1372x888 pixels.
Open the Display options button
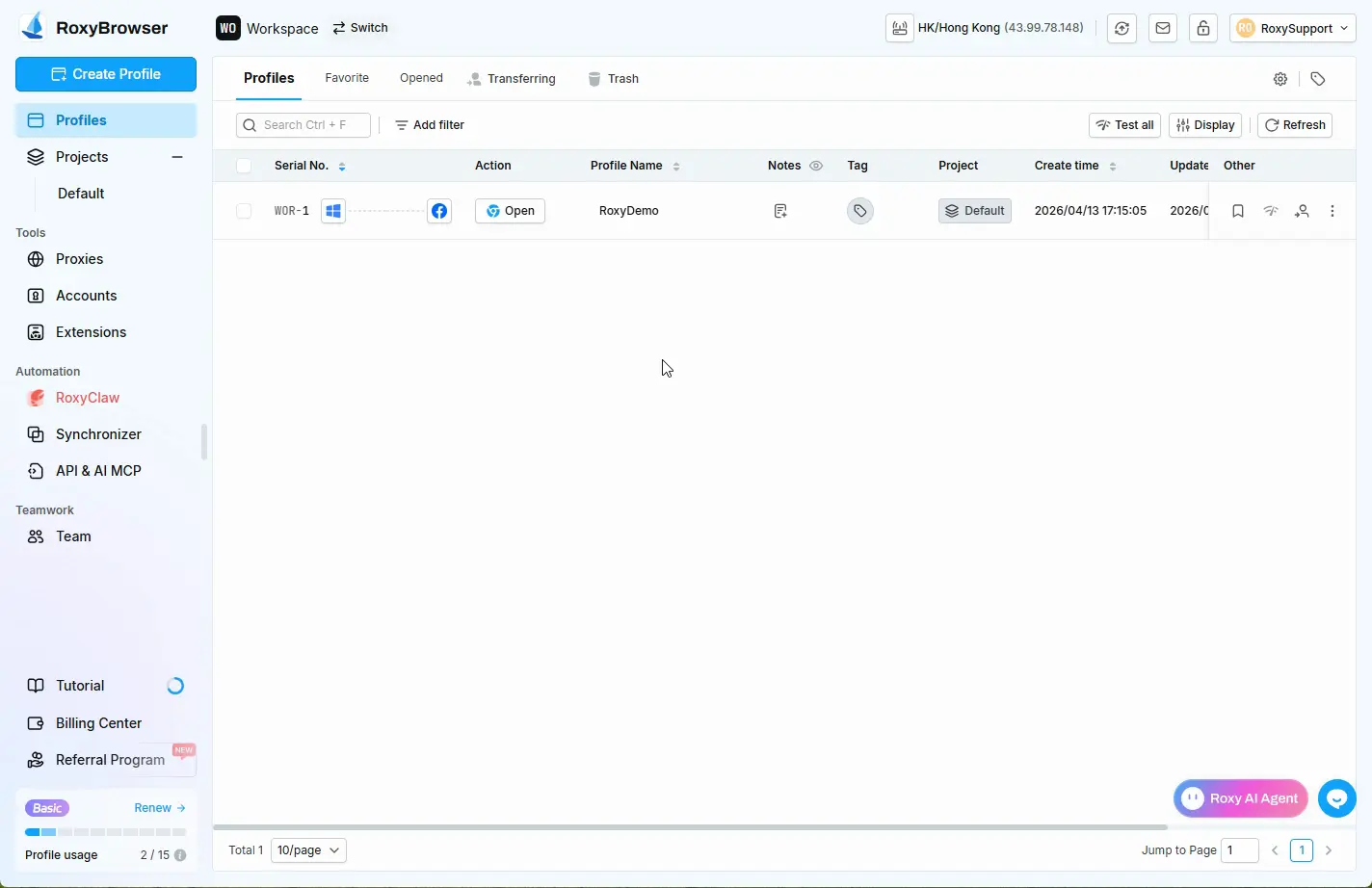click(x=1205, y=125)
